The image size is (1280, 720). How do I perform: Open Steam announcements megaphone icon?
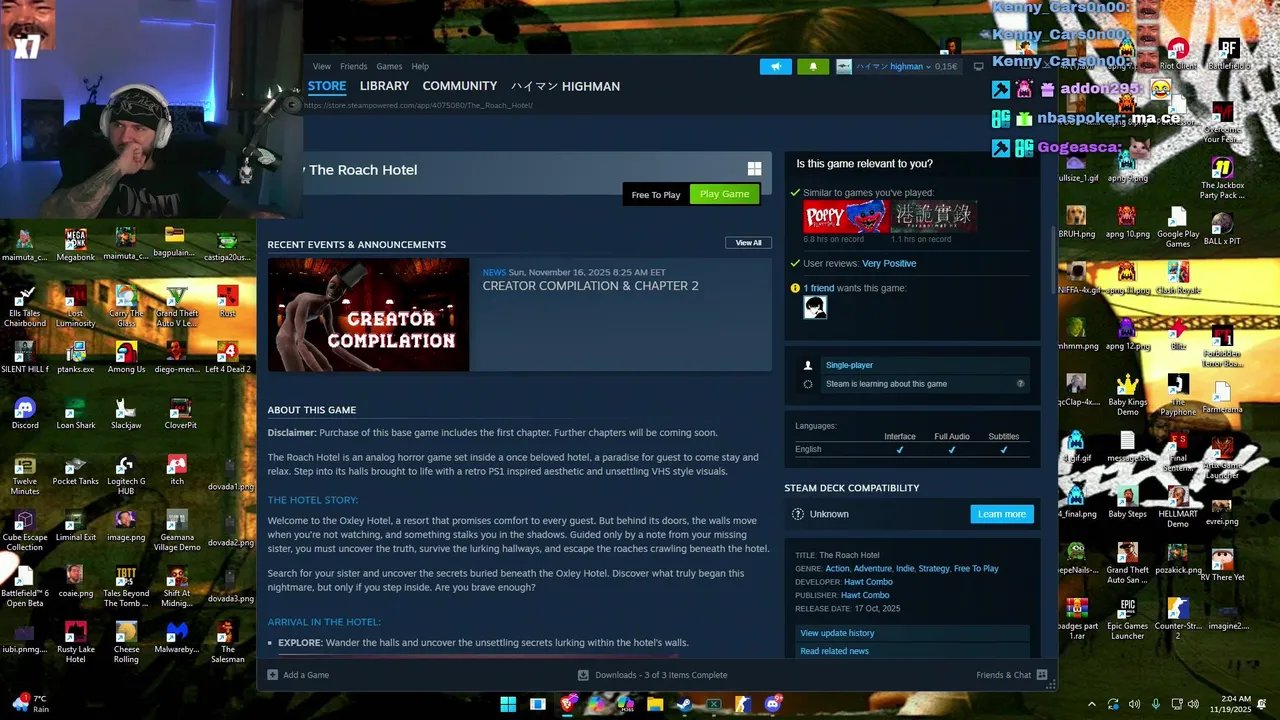[775, 67]
